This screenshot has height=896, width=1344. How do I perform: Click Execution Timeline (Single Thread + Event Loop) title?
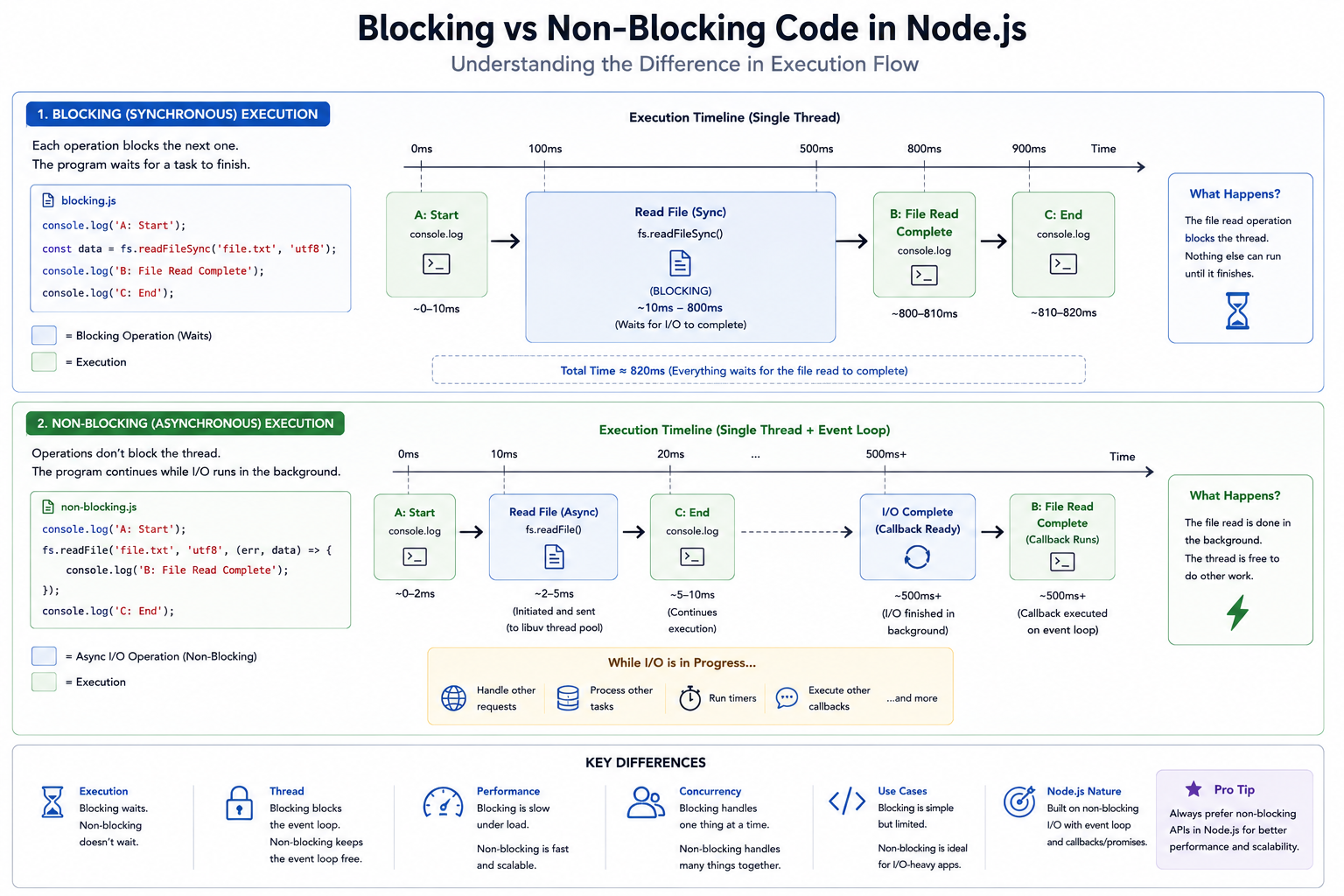(x=745, y=430)
